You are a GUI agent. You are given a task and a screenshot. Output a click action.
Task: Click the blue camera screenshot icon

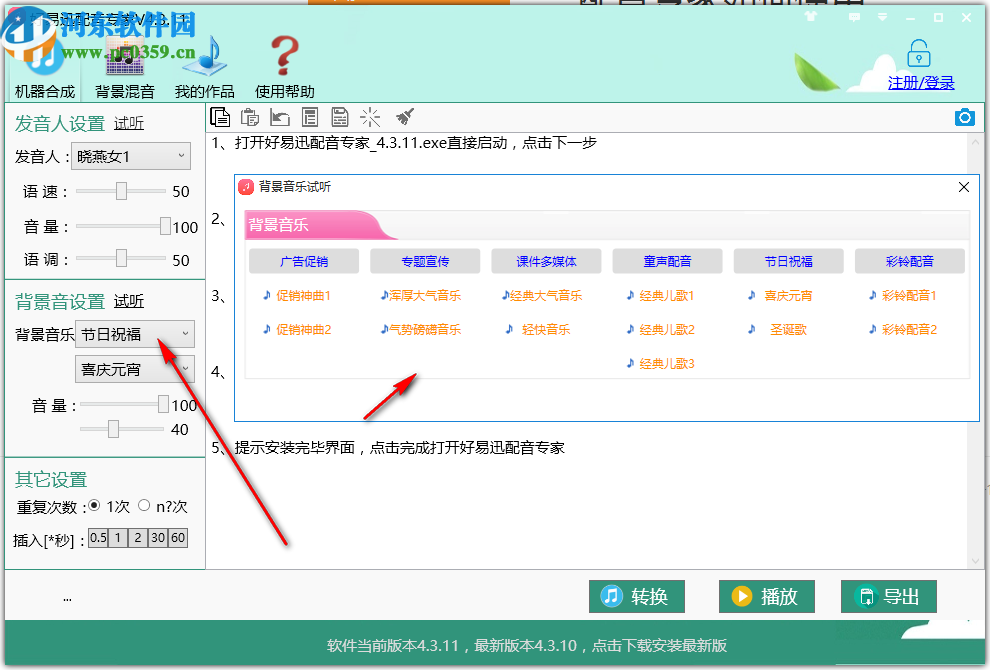pyautogui.click(x=965, y=117)
